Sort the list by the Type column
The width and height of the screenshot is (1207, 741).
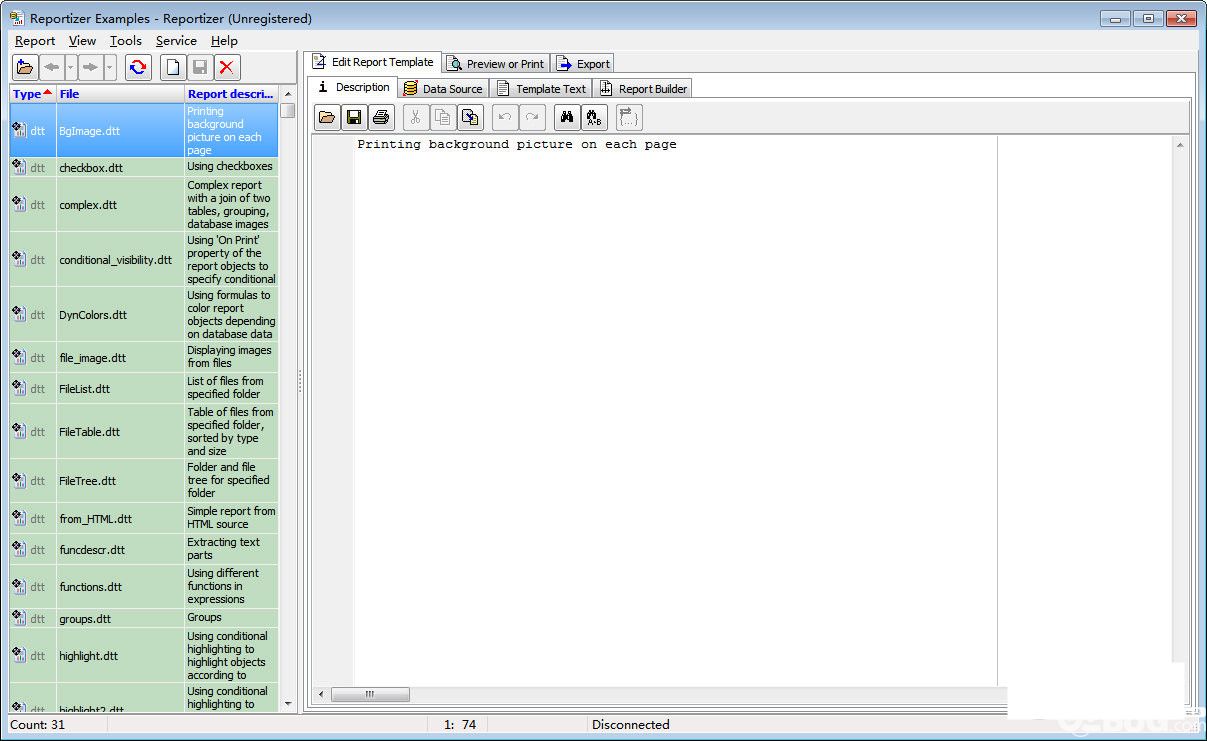33,94
